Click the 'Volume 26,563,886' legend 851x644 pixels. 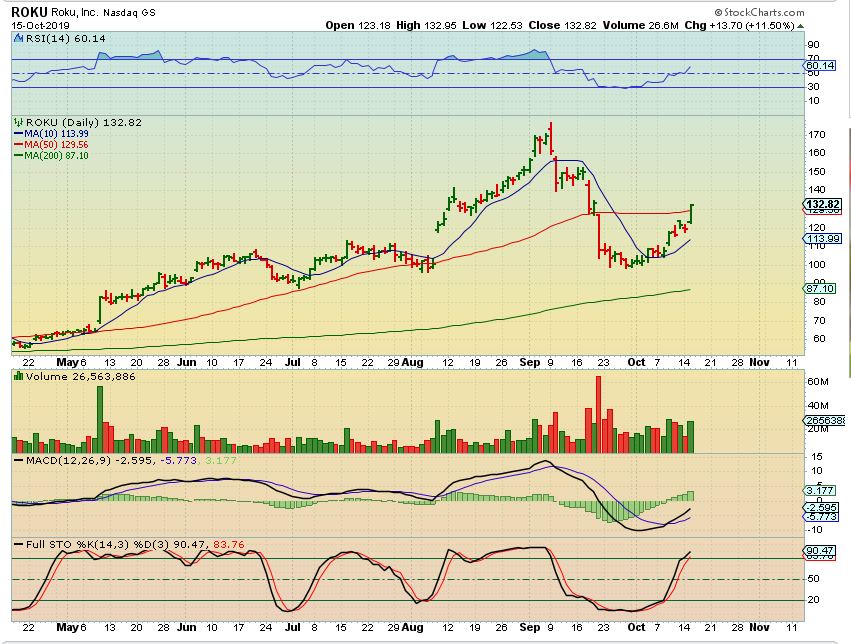click(x=80, y=377)
